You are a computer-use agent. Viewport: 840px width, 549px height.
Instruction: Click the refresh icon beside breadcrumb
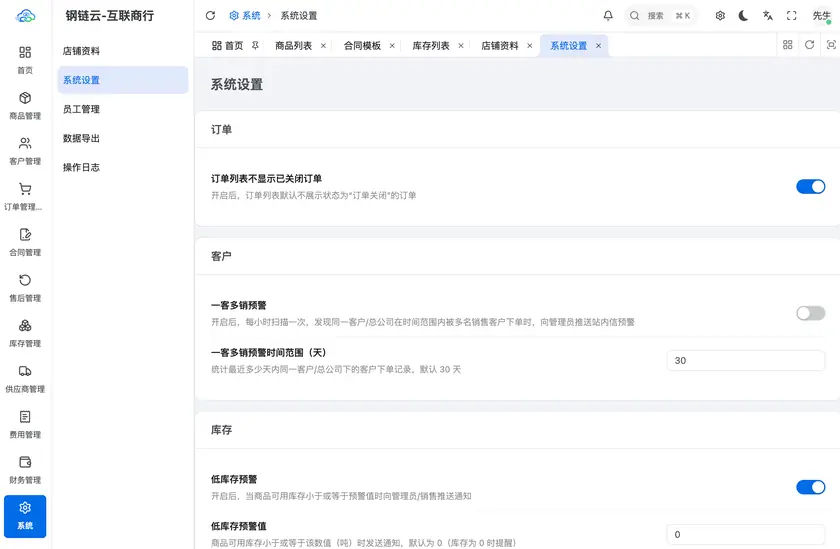pyautogui.click(x=211, y=16)
